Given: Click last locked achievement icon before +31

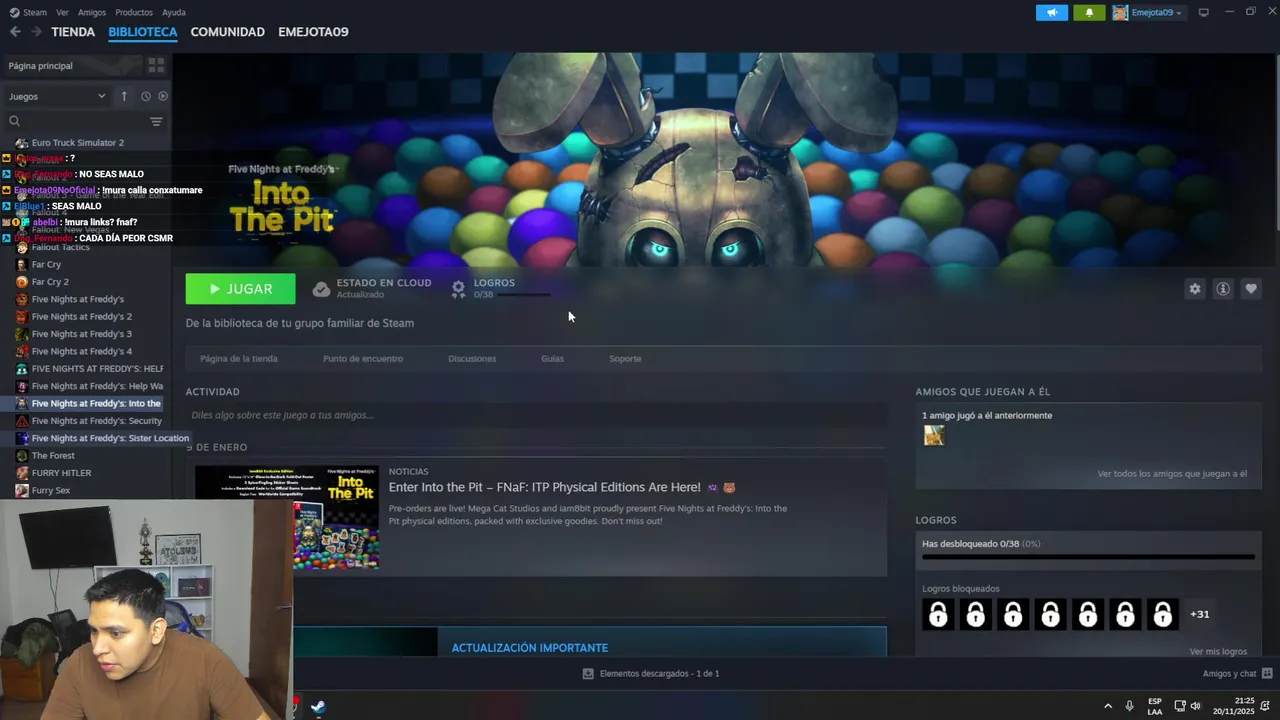Looking at the screenshot, I should pyautogui.click(x=1162, y=614).
